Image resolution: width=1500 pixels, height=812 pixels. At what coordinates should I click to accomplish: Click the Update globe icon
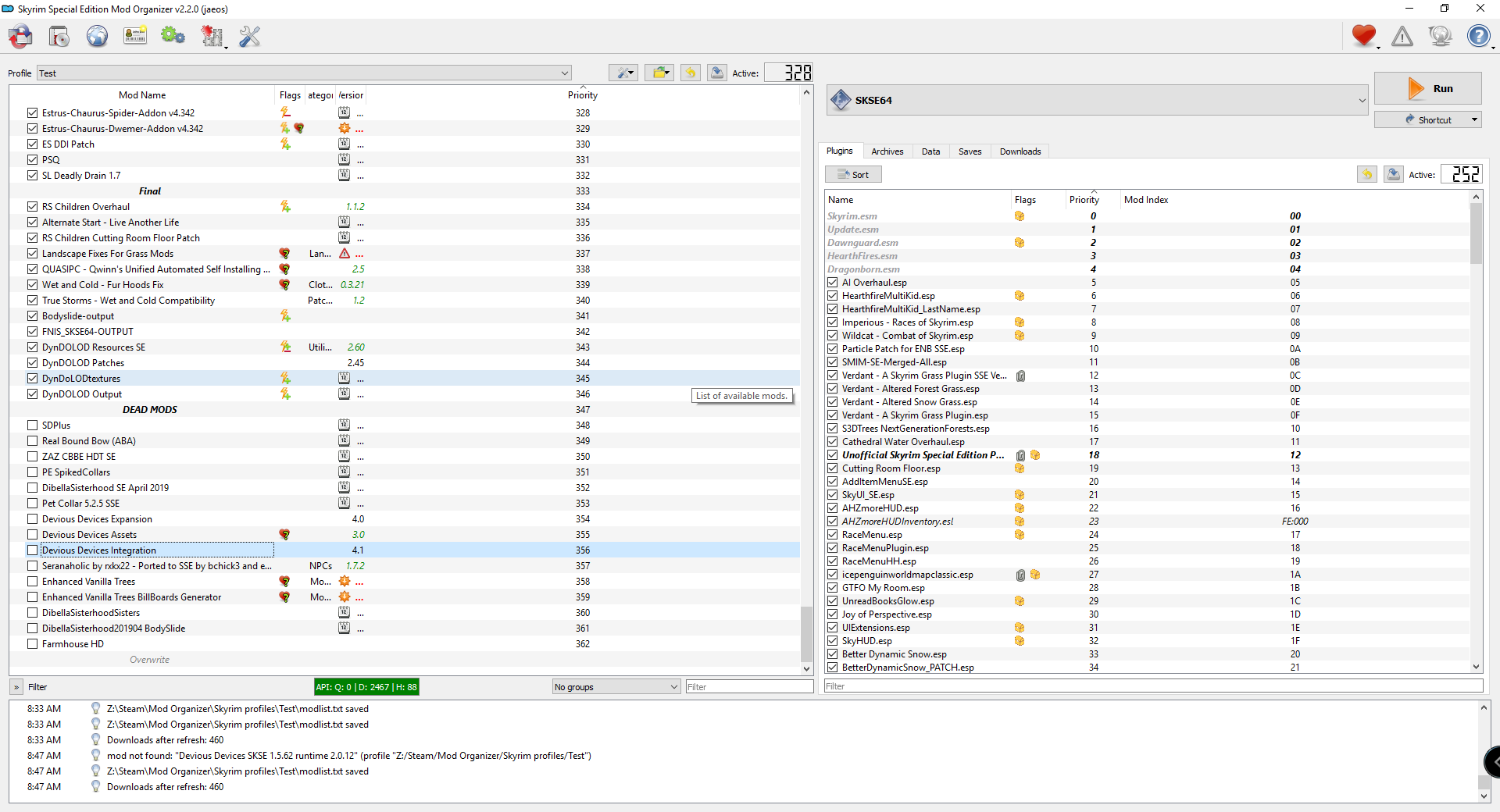point(1440,36)
